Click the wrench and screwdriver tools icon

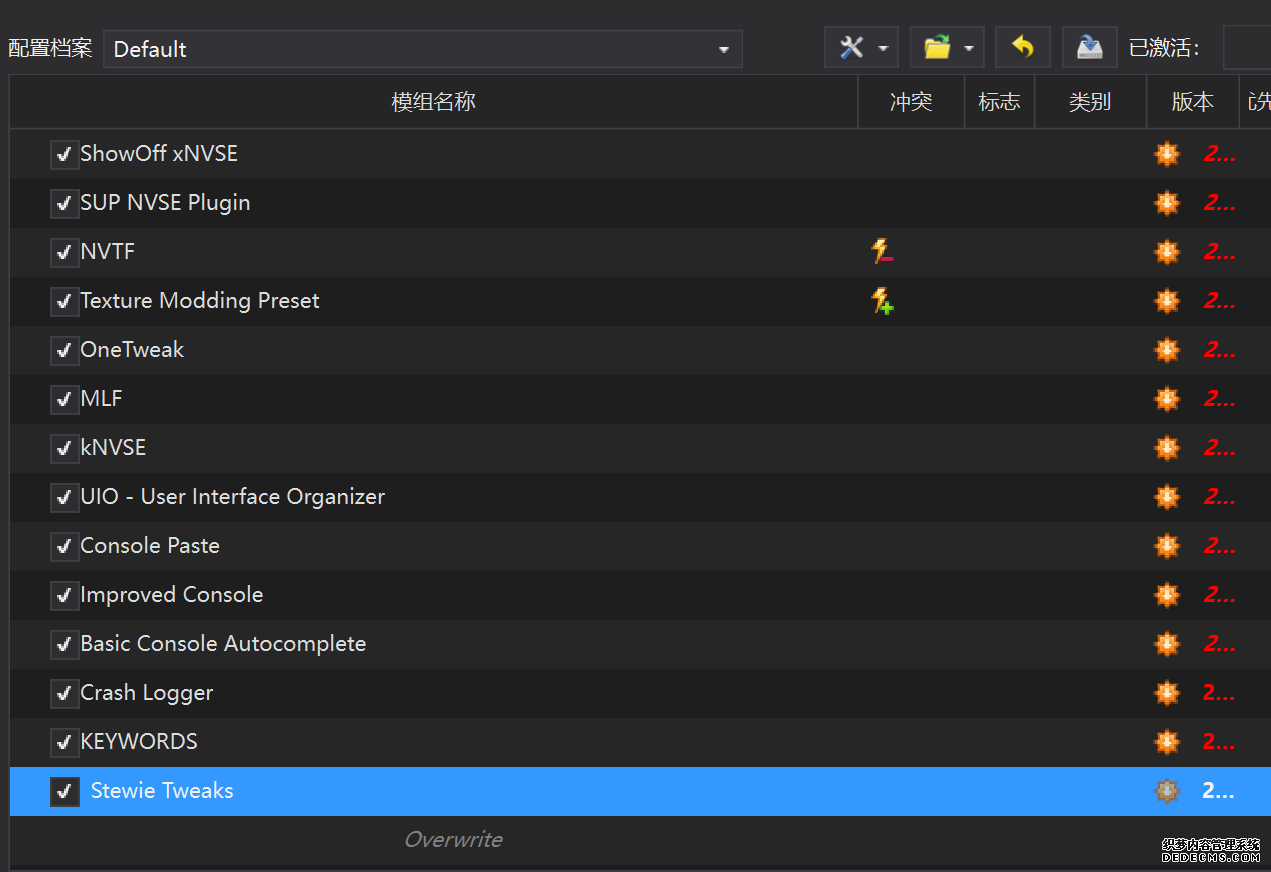point(851,48)
